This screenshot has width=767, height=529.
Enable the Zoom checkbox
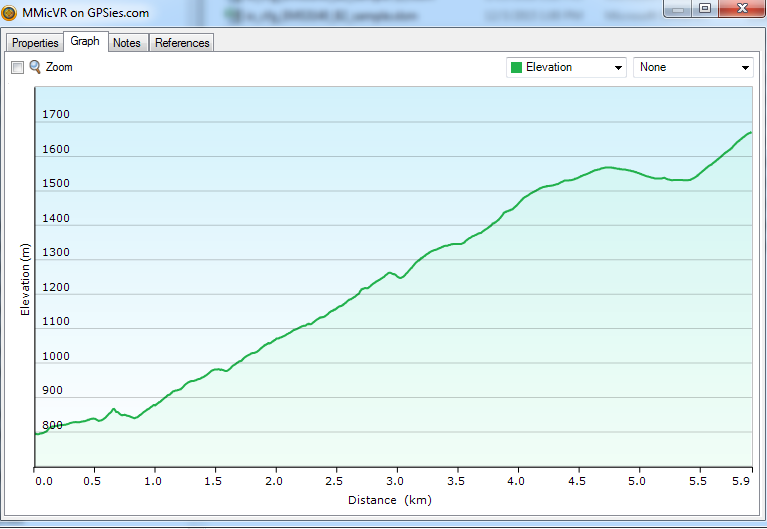pos(17,67)
